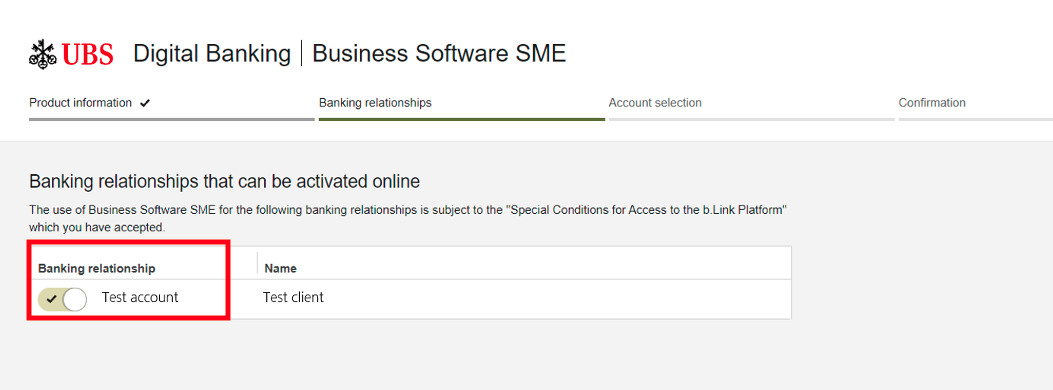Image resolution: width=1053 pixels, height=390 pixels.
Task: Click the white knob of the toggle
Action: (75, 299)
